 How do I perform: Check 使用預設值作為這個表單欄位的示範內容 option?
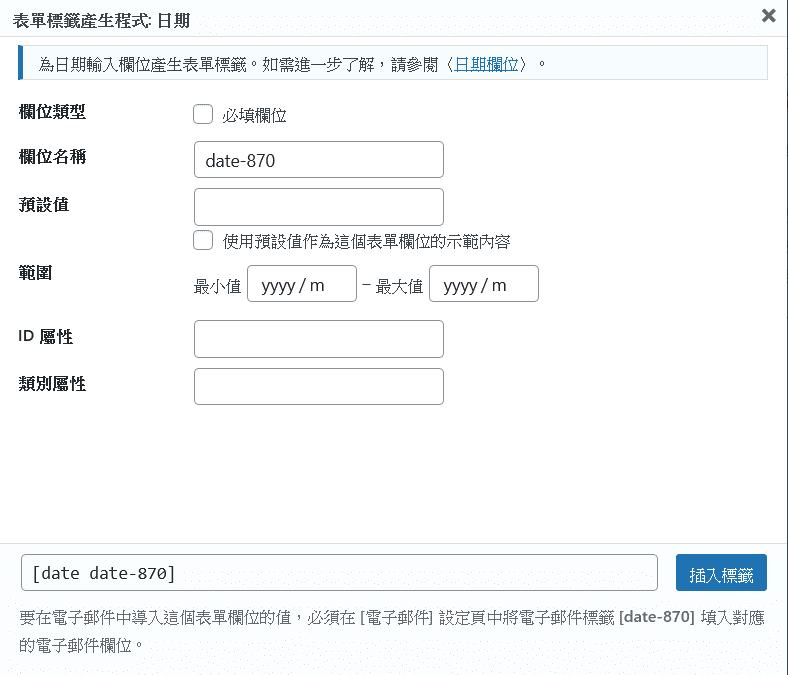coord(203,240)
